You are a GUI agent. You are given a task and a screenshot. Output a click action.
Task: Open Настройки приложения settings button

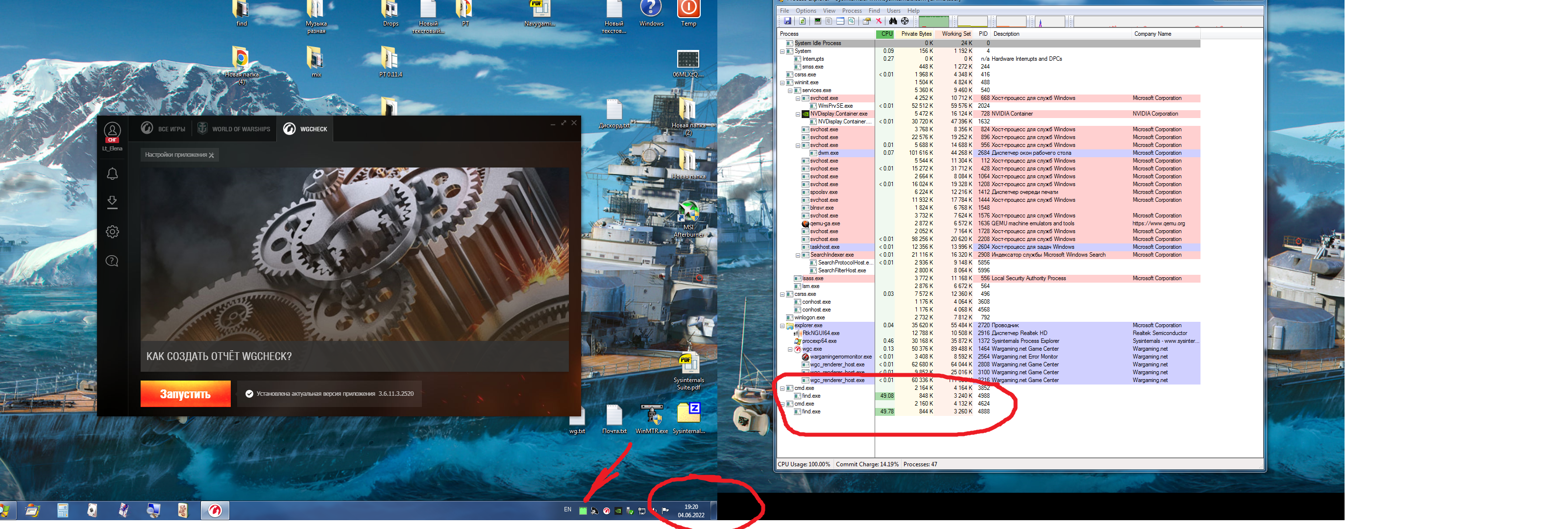click(179, 155)
